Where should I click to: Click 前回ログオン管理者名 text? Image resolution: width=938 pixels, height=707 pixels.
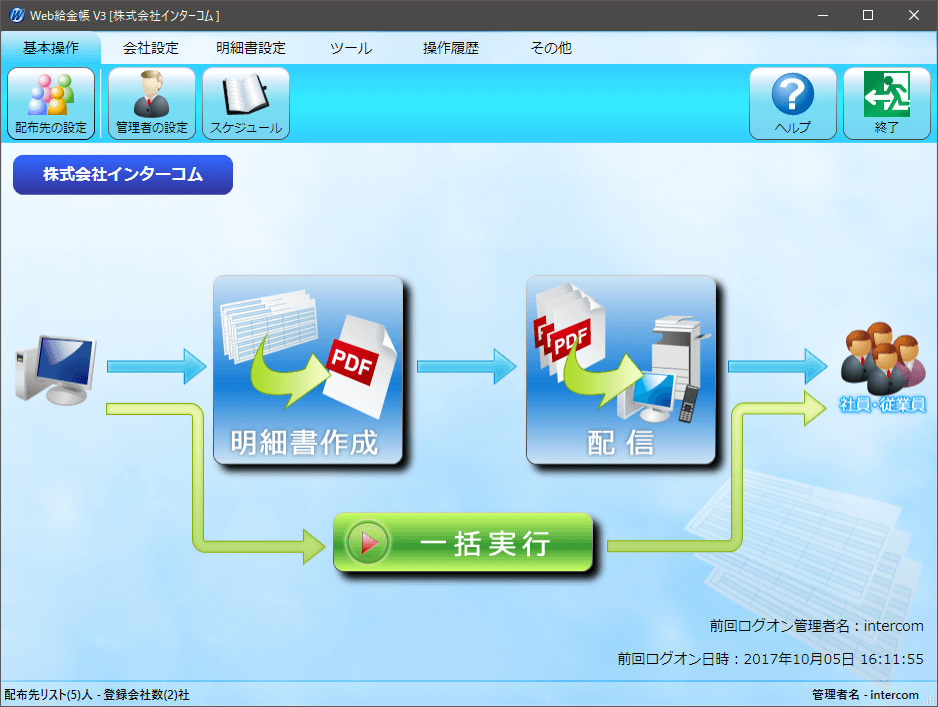click(x=817, y=626)
